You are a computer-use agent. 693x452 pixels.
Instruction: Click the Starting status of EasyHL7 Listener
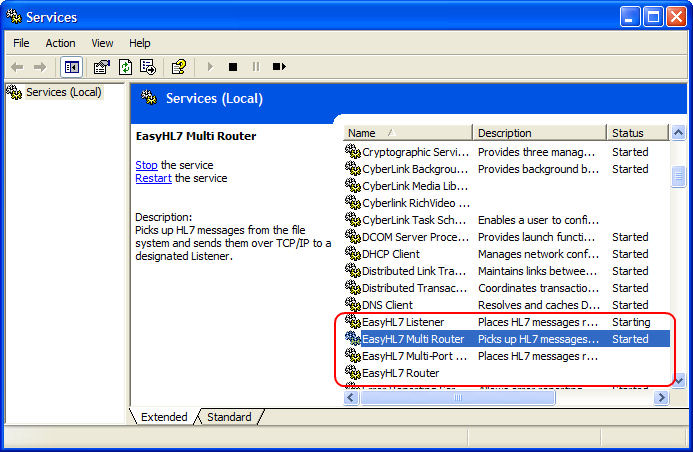point(631,322)
